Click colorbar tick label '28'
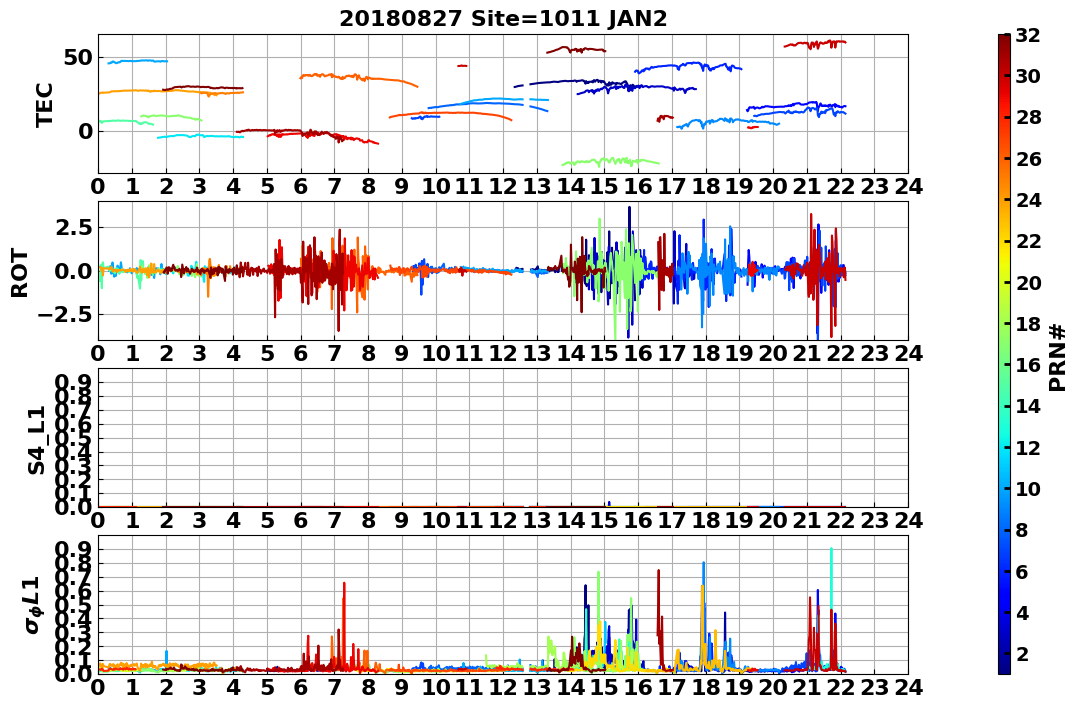Image resolution: width=1077 pixels, height=709 pixels. (x=1028, y=117)
